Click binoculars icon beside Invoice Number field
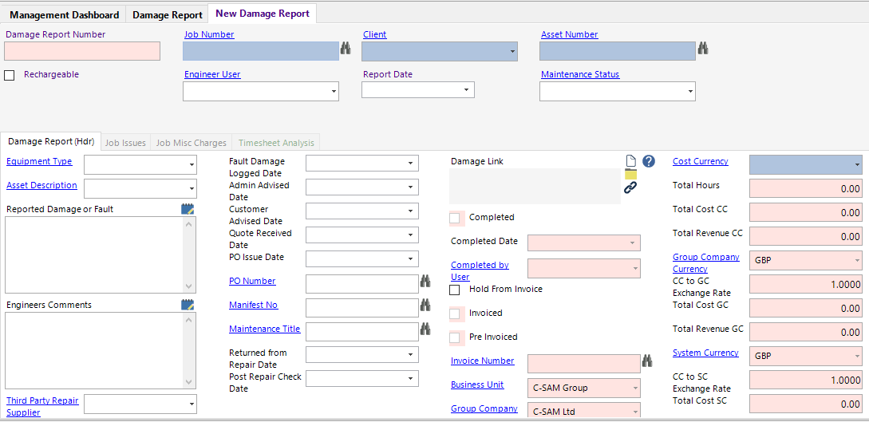Image resolution: width=871 pixels, height=423 pixels. [x=646, y=360]
